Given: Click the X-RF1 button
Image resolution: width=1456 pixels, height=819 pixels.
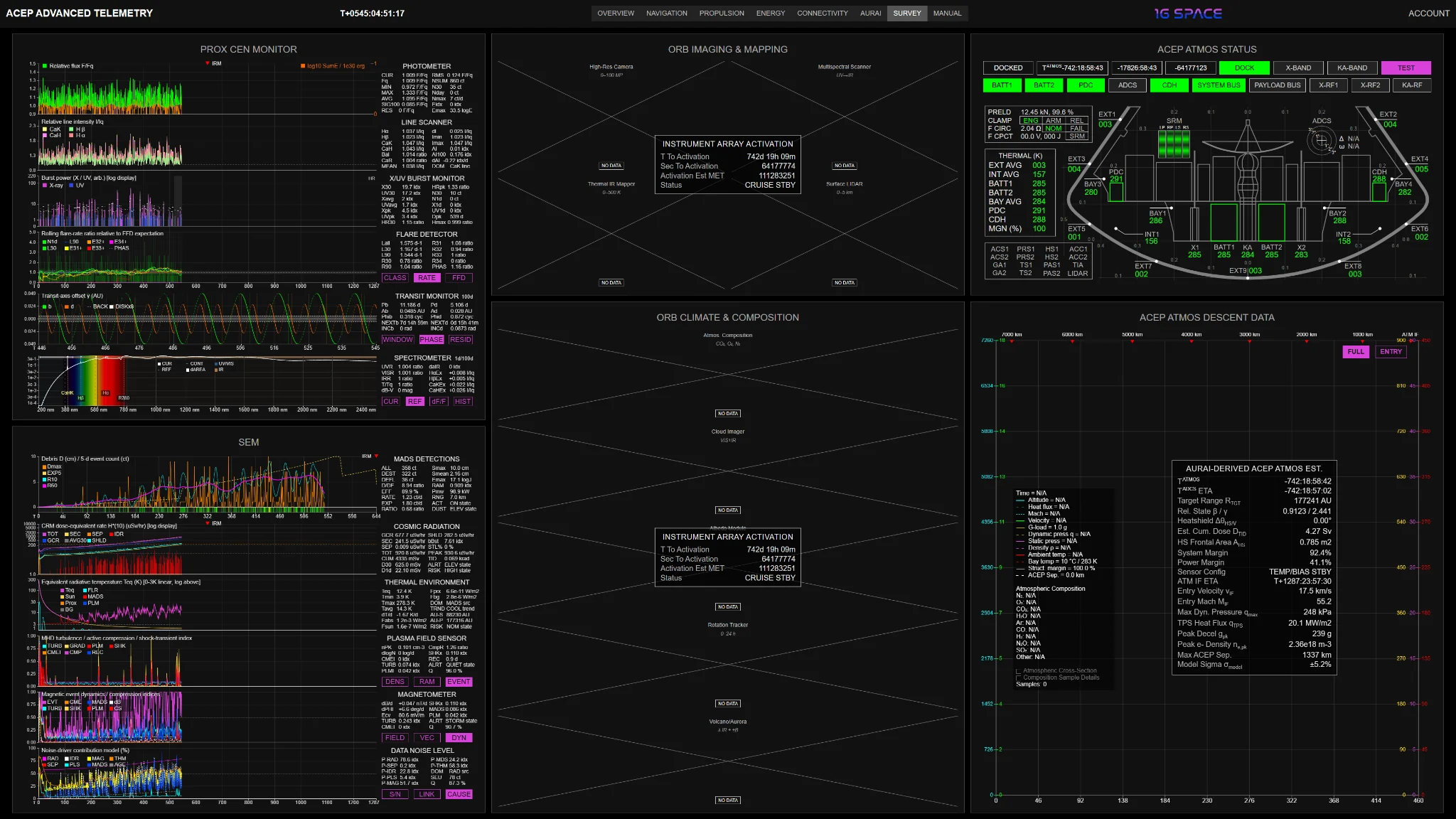Looking at the screenshot, I should pyautogui.click(x=1328, y=85).
